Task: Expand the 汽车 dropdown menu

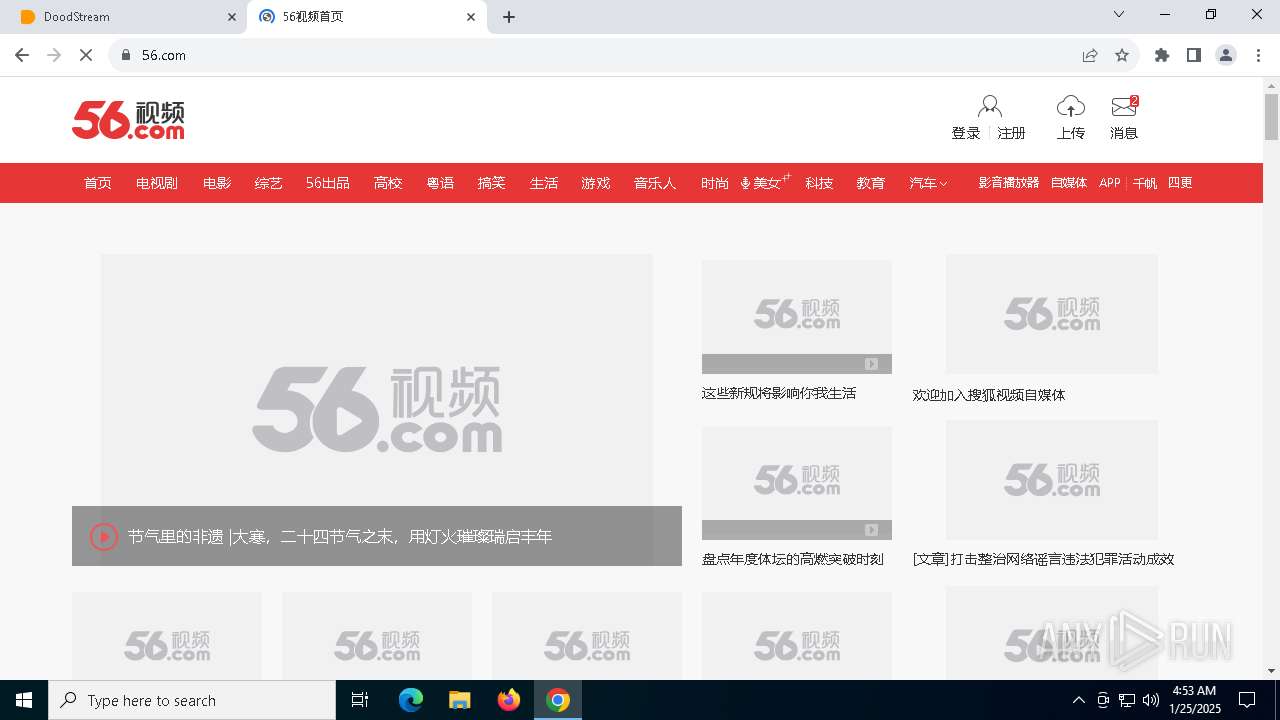Action: pos(928,183)
